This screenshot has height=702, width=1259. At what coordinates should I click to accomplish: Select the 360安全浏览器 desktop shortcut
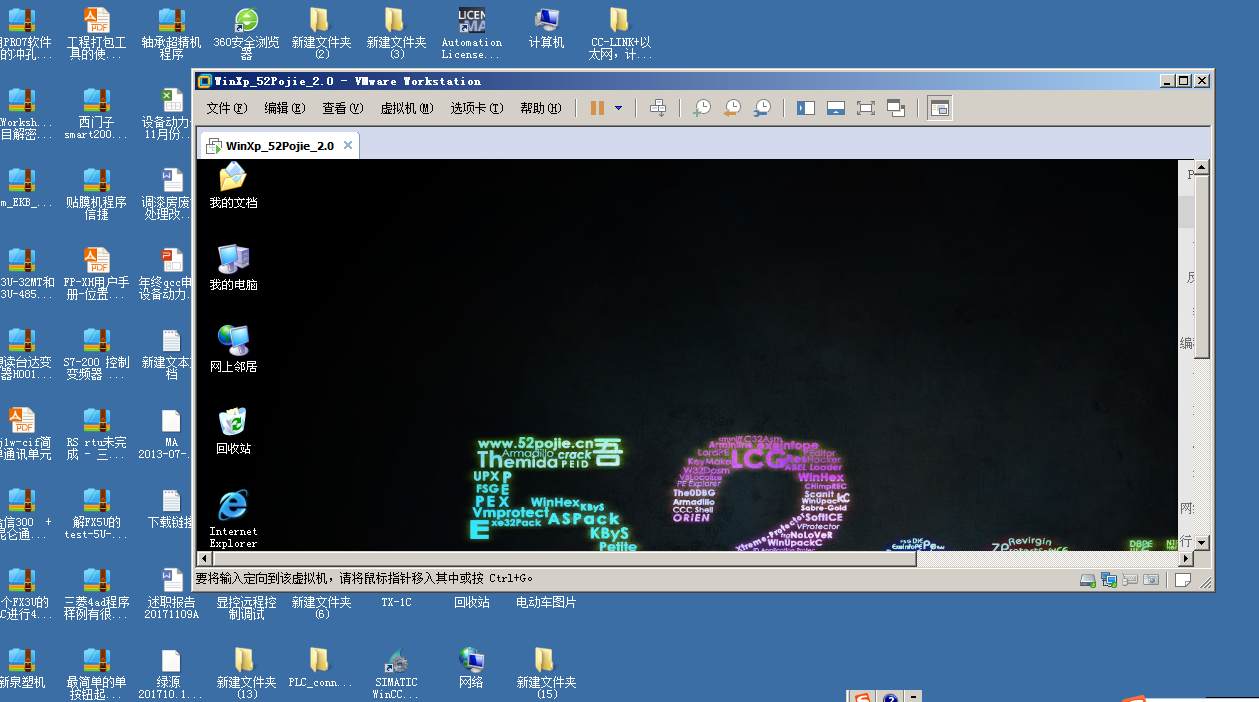[x=246, y=32]
